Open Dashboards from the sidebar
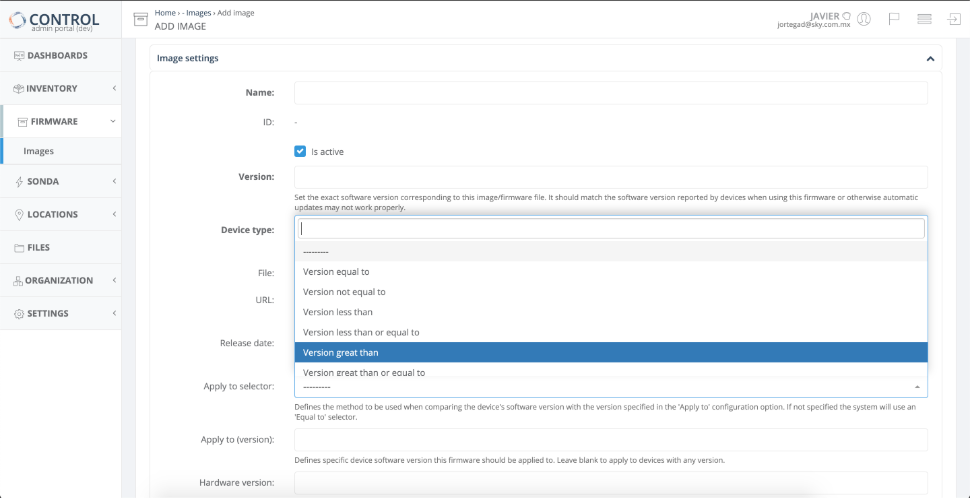 click(57, 55)
